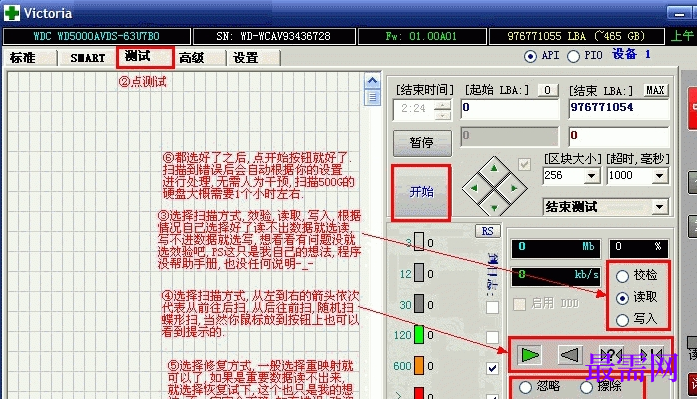Screen dimensions: 697x399
Task: Click the MAX button for end LBA
Action: click(655, 90)
